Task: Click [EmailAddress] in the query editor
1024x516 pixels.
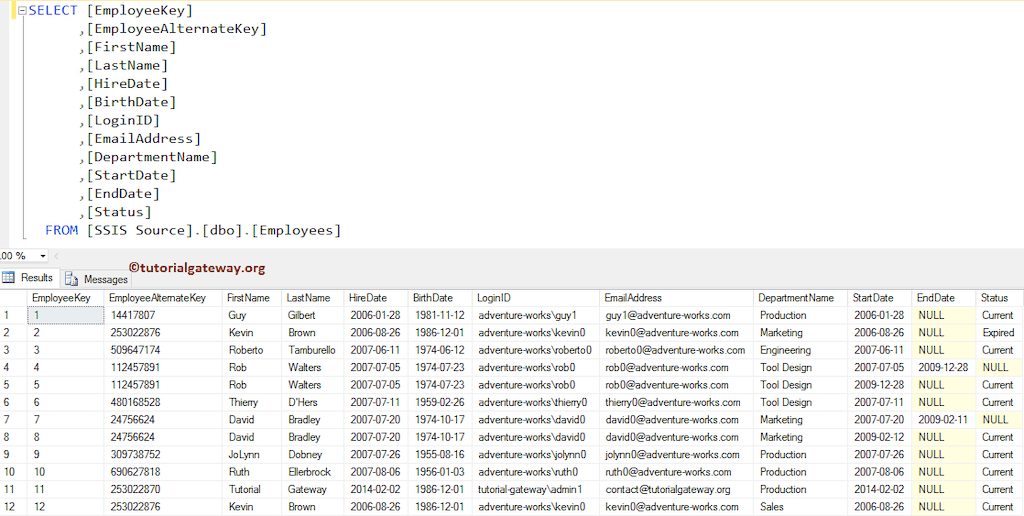Action: click(x=144, y=138)
